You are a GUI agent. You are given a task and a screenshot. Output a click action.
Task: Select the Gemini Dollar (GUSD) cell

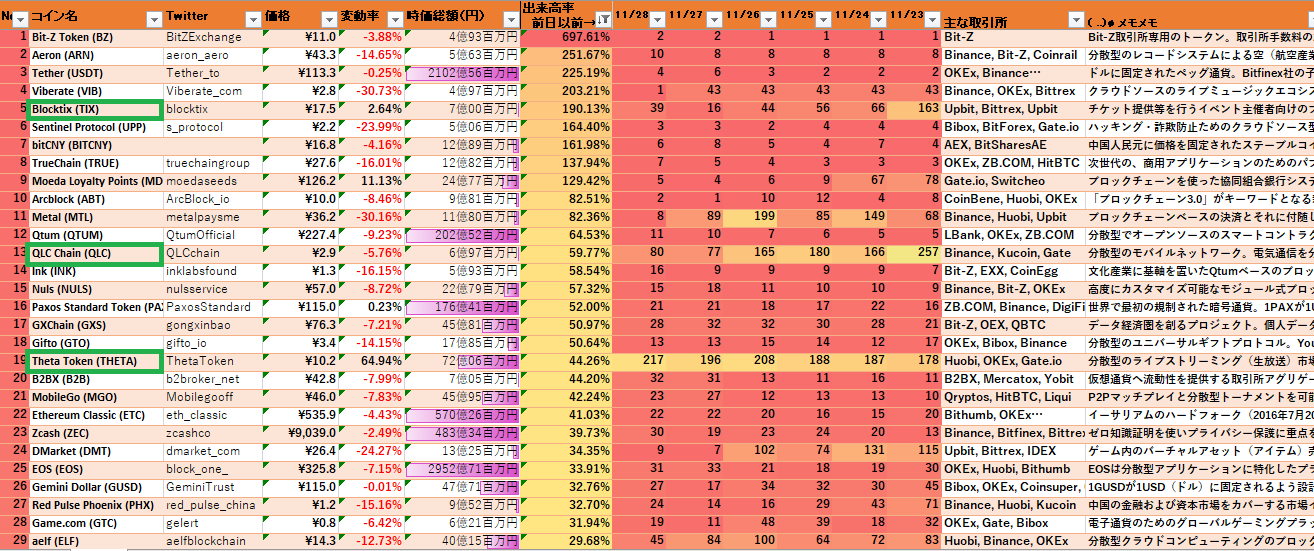[x=95, y=487]
